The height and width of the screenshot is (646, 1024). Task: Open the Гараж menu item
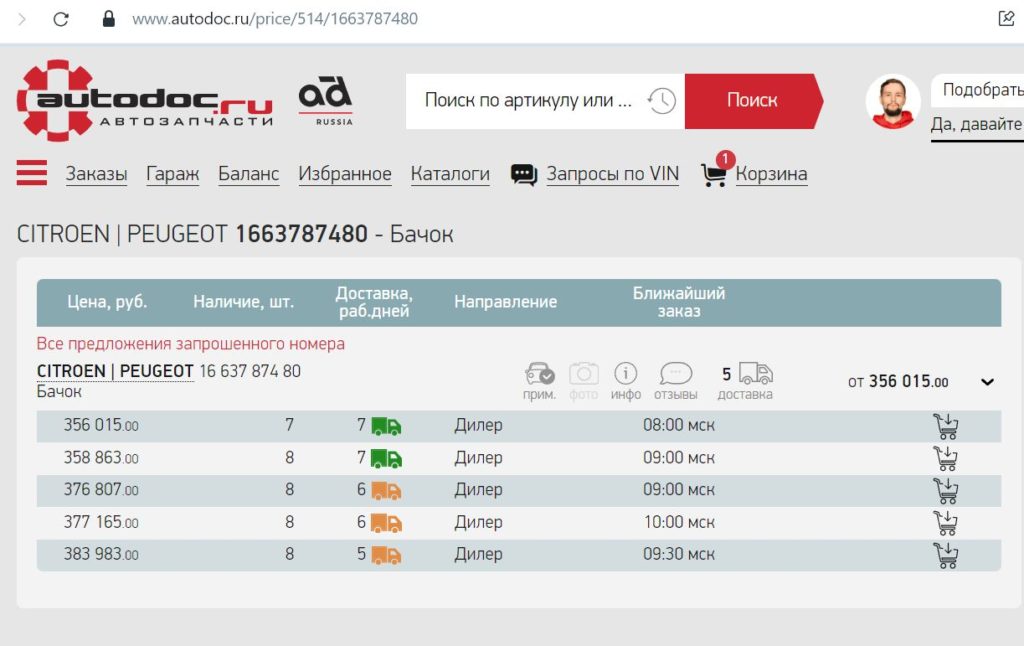[x=172, y=174]
